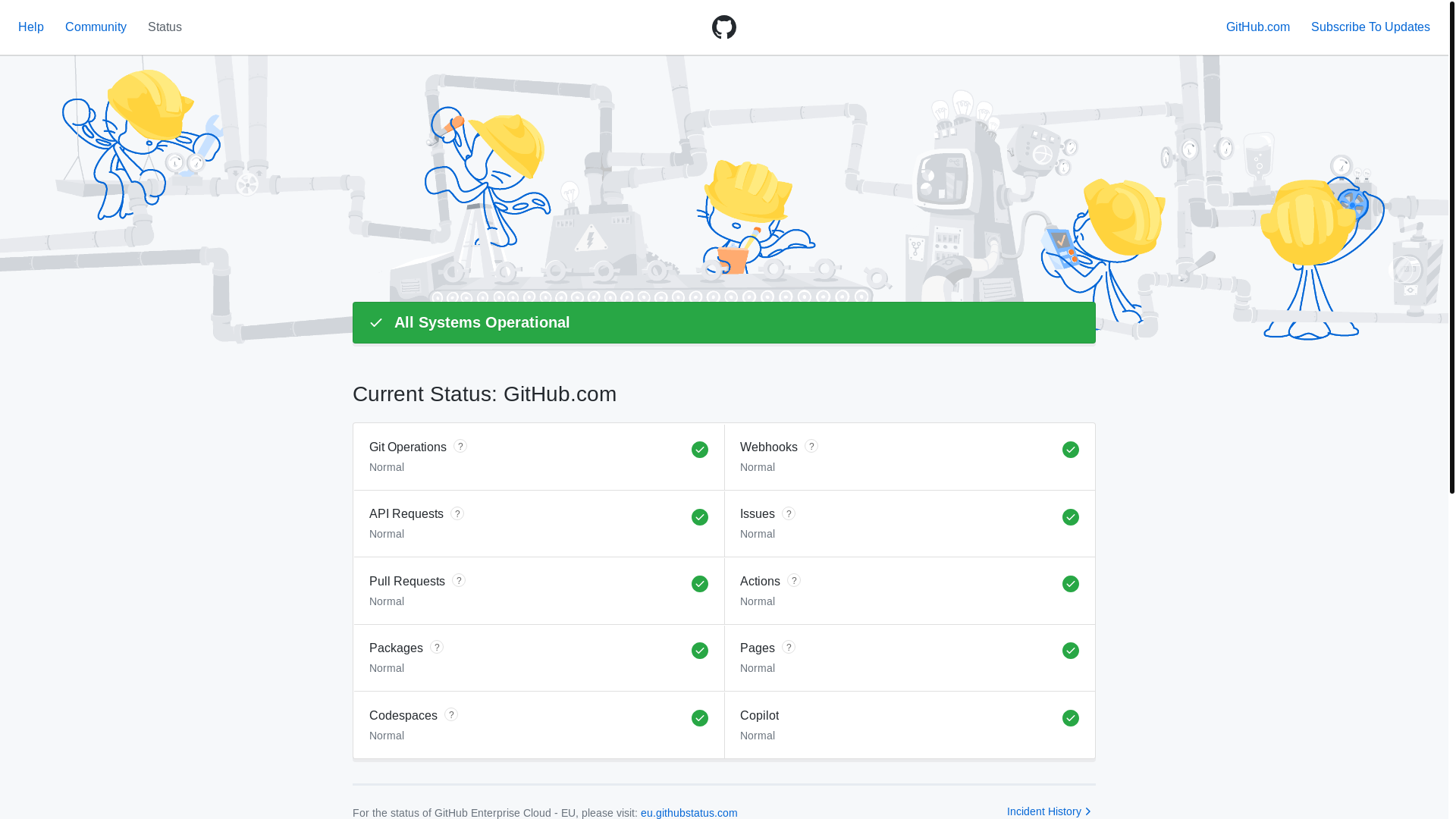Open the Actions help question mark
Viewport: 1456px width, 819px height.
tap(794, 580)
